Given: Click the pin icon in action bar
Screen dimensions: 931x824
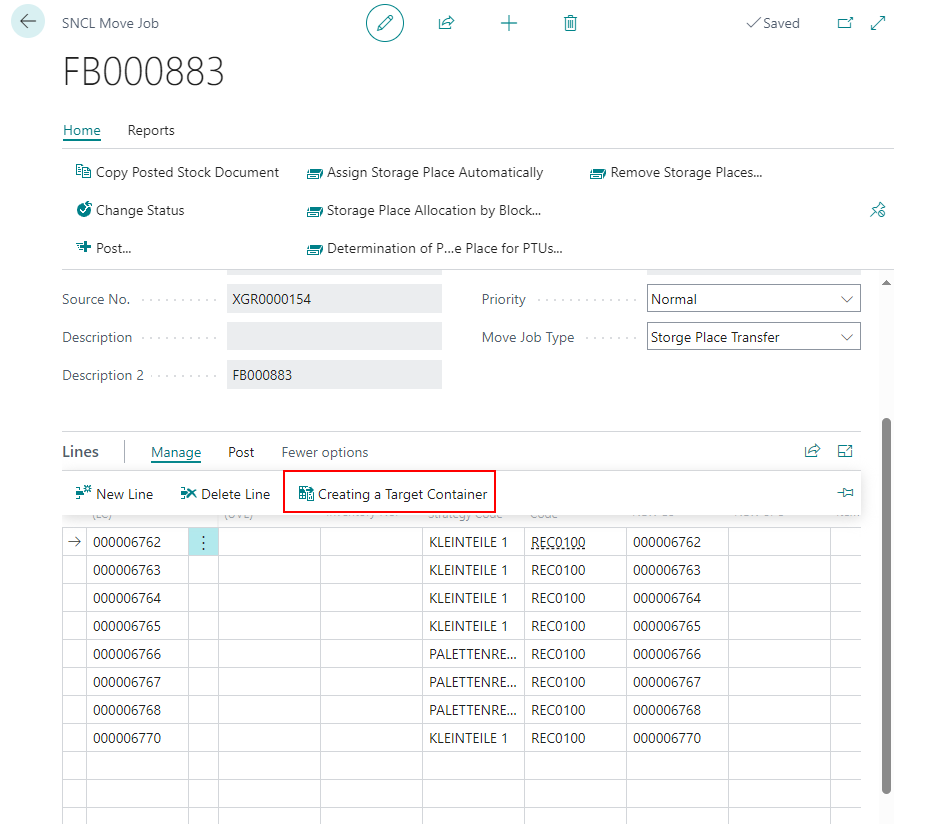Looking at the screenshot, I should 877,210.
